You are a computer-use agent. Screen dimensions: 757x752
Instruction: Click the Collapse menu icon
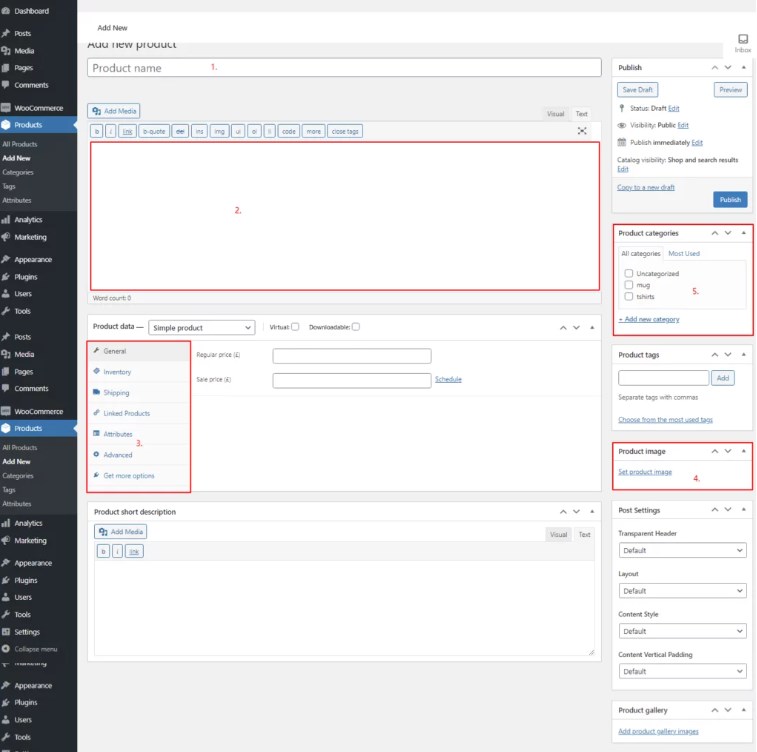tap(6, 649)
